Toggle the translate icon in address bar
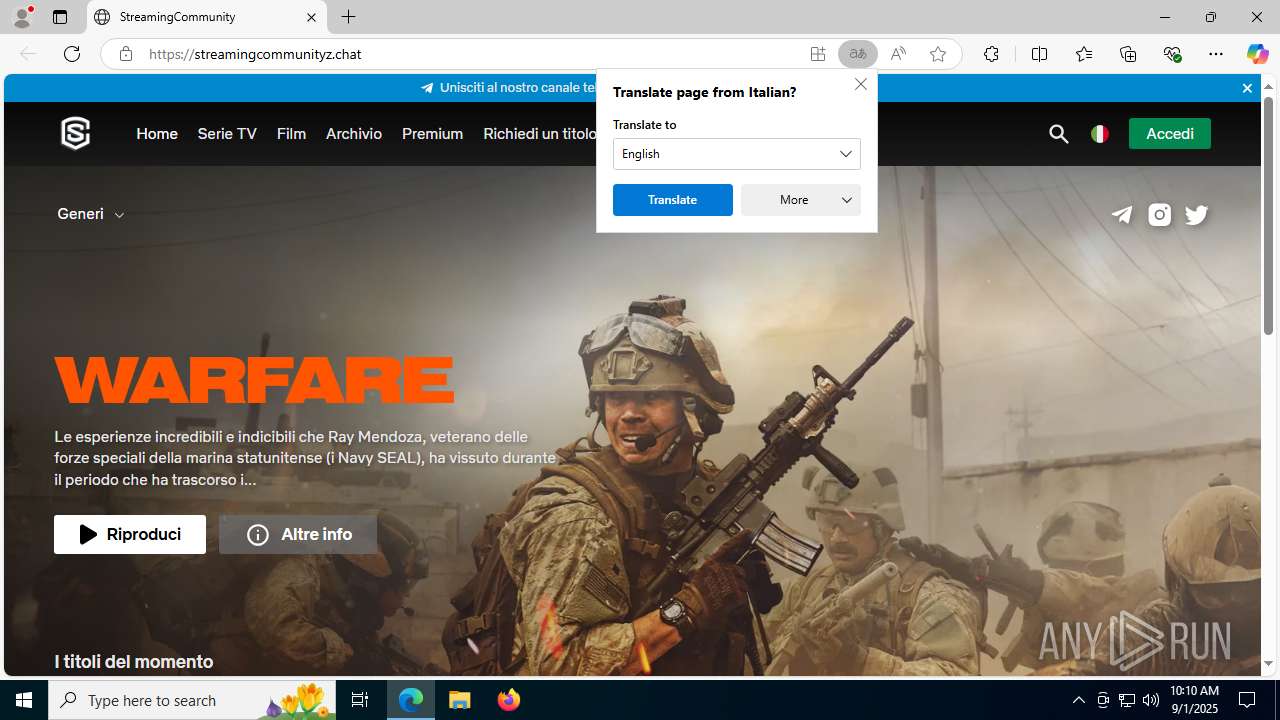Screen dimensions: 1280x720 [858, 54]
